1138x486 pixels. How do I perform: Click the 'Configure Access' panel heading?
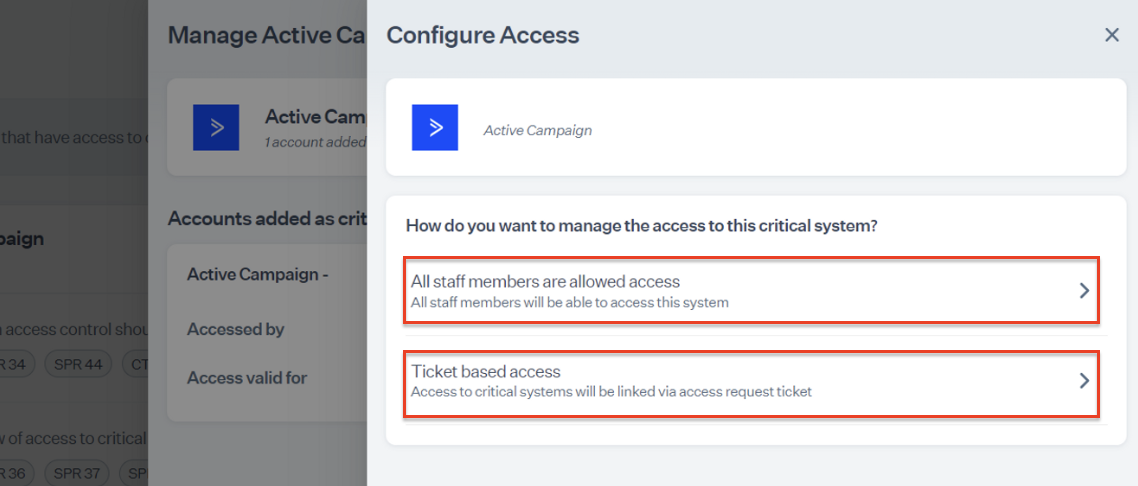point(483,36)
